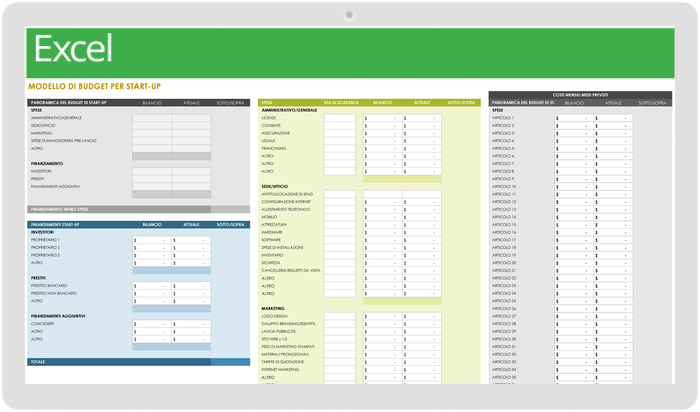Image resolution: width=700 pixels, height=412 pixels.
Task: Select the due-date cell for Affitto/Locazione di spazi
Action: coord(340,194)
